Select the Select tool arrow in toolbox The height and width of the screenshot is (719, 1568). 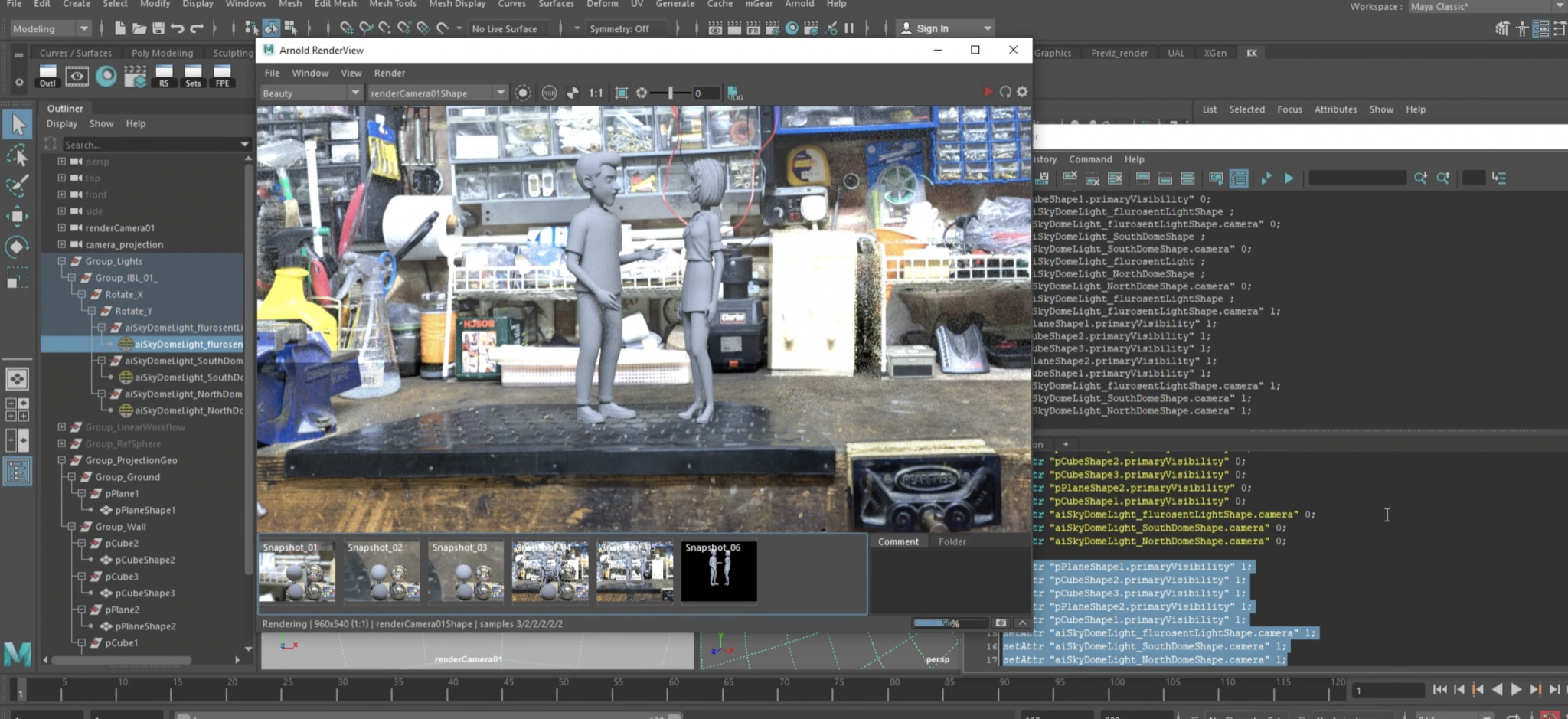18,124
